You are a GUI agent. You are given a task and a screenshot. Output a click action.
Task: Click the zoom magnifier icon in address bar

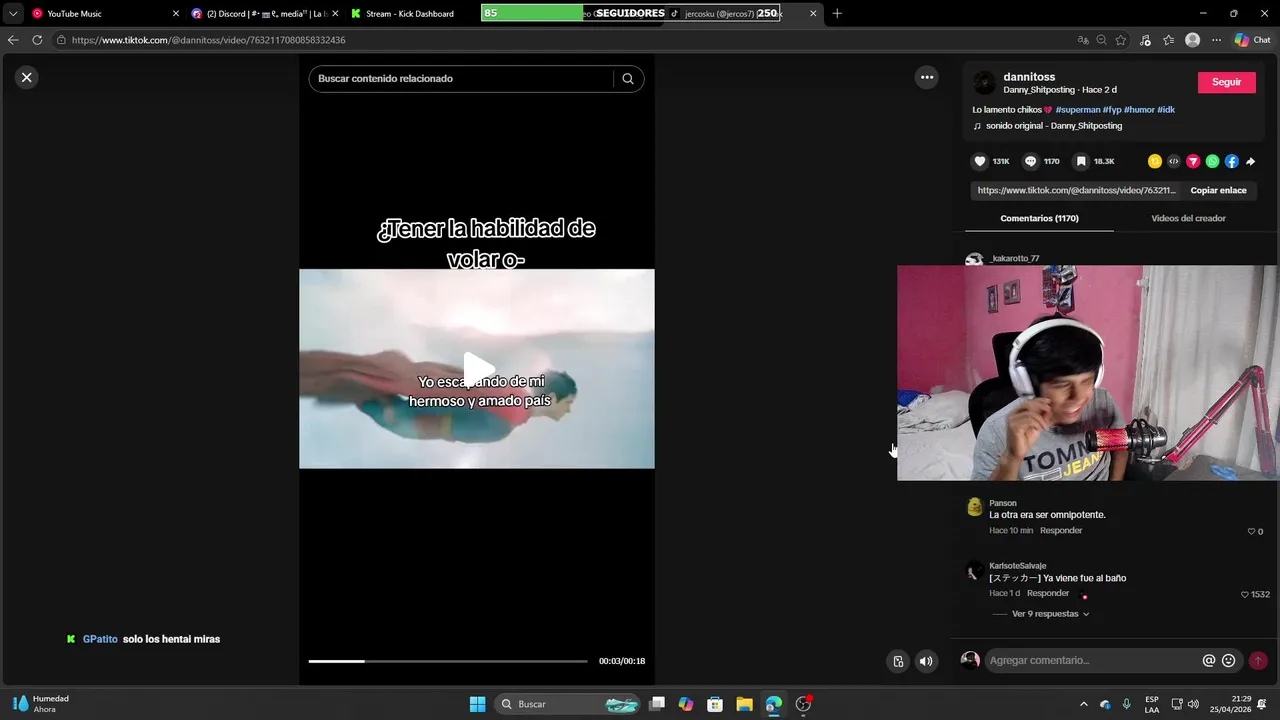point(1101,40)
